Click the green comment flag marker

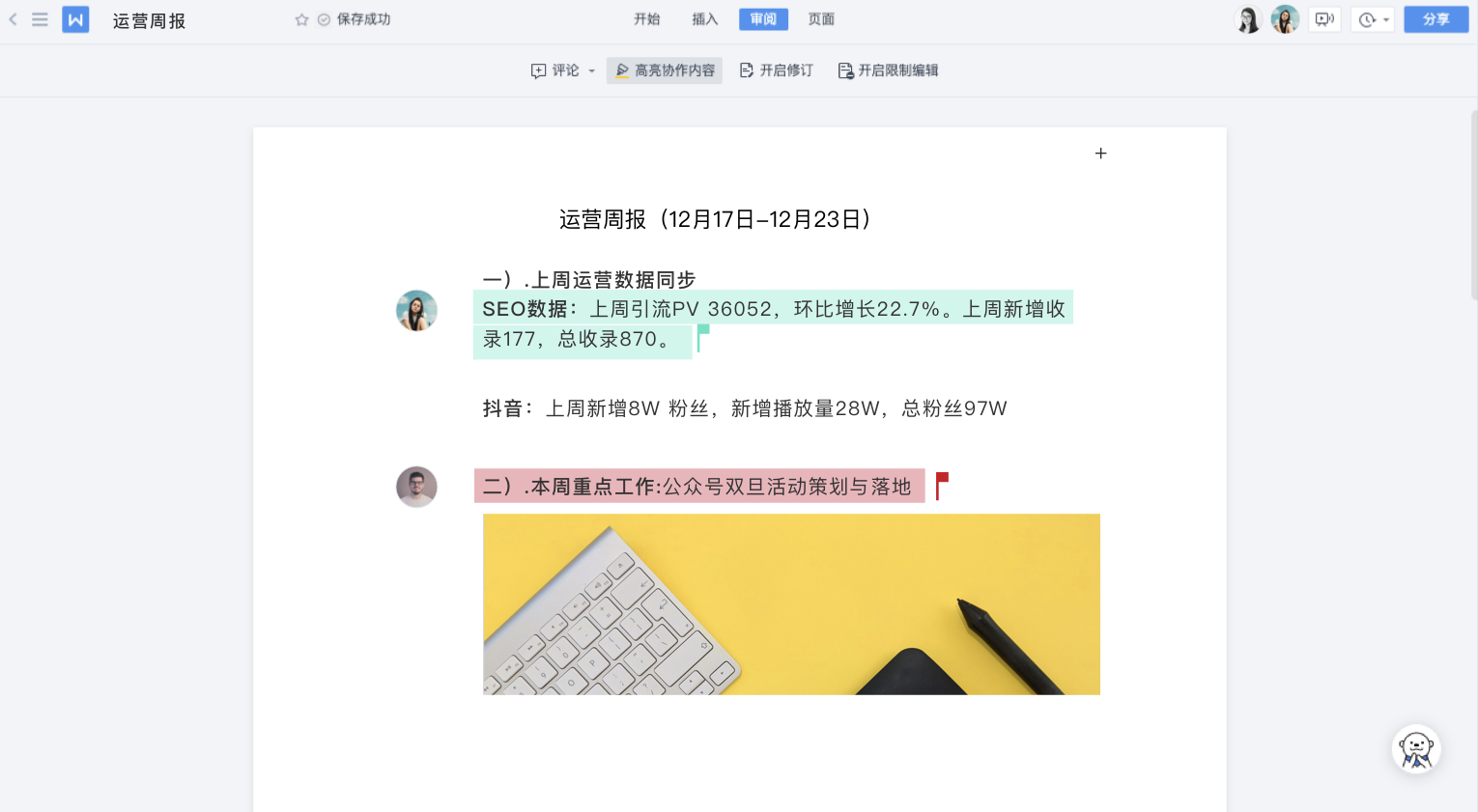tap(703, 337)
